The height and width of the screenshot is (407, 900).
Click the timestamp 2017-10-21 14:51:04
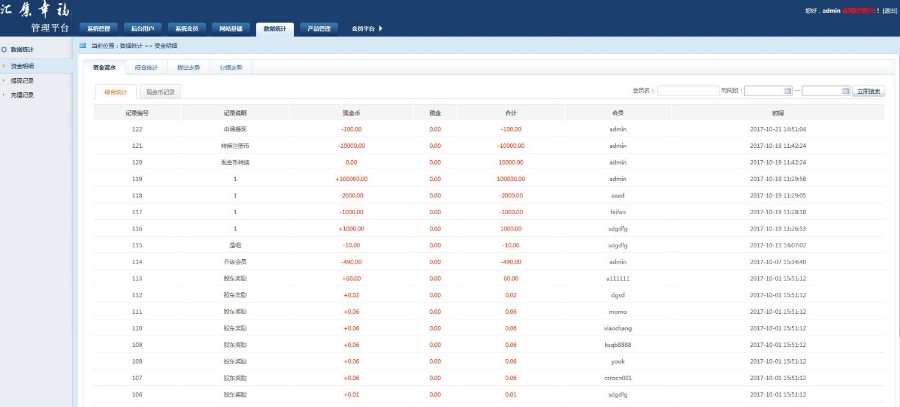[778, 129]
